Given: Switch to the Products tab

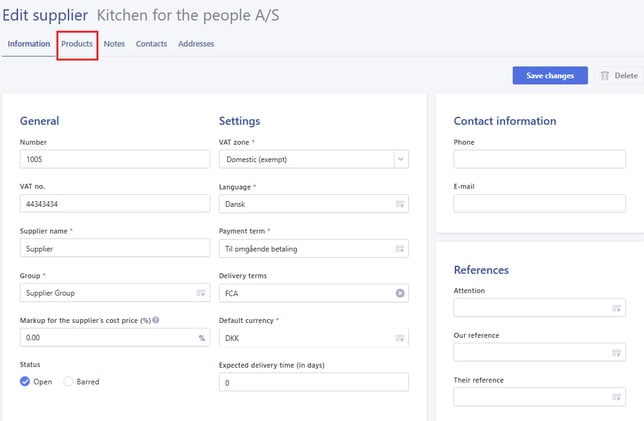Looking at the screenshot, I should [77, 44].
